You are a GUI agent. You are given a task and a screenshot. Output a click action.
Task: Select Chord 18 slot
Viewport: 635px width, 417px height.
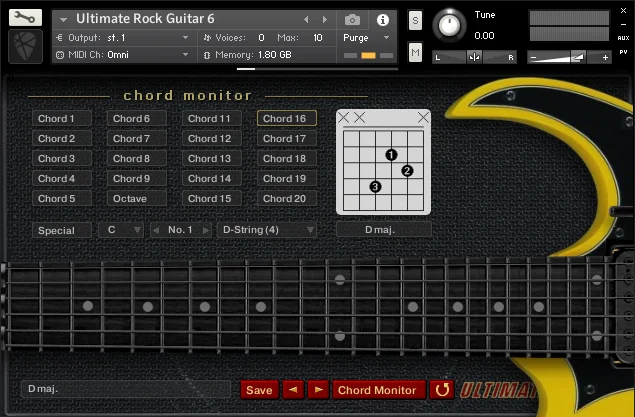(287, 158)
